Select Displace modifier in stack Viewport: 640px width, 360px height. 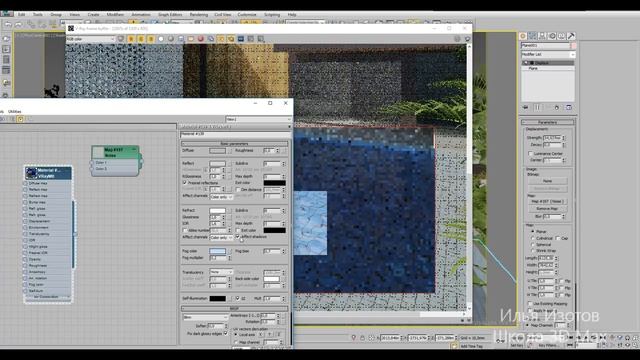(x=548, y=63)
